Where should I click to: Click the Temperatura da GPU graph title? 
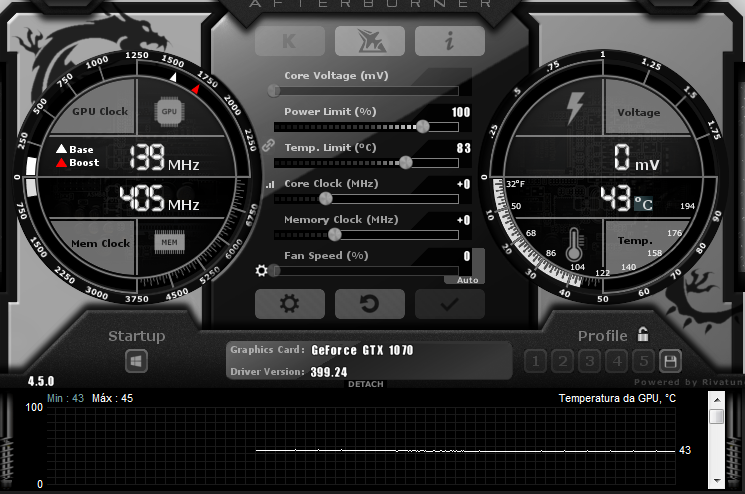pyautogui.click(x=617, y=398)
